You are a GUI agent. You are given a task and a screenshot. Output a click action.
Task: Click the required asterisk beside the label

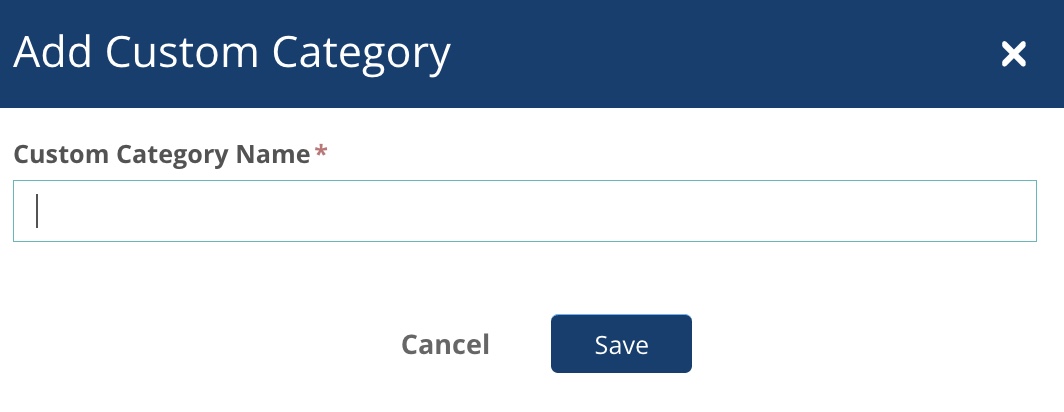coord(321,154)
